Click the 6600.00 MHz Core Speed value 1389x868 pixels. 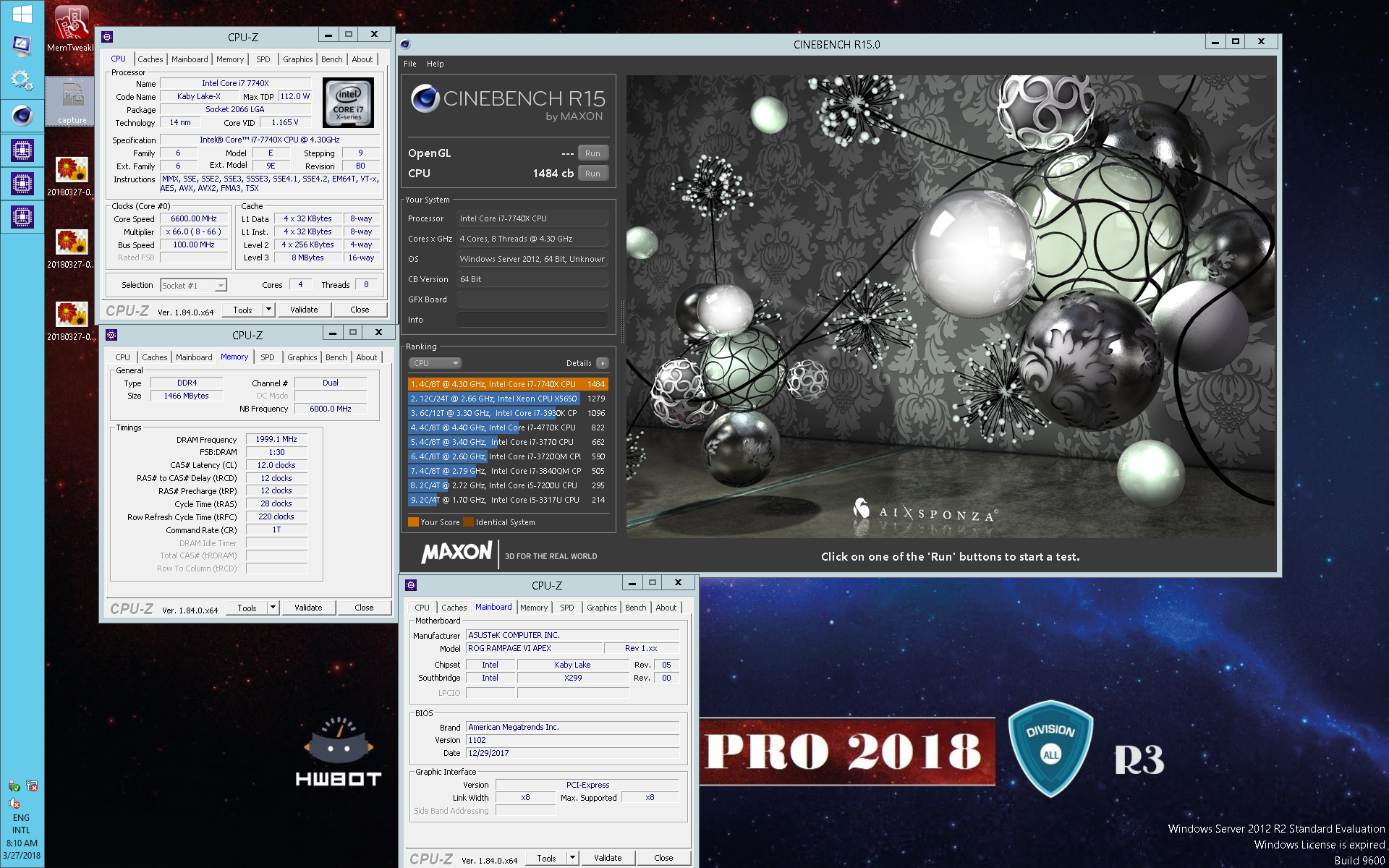pyautogui.click(x=194, y=218)
